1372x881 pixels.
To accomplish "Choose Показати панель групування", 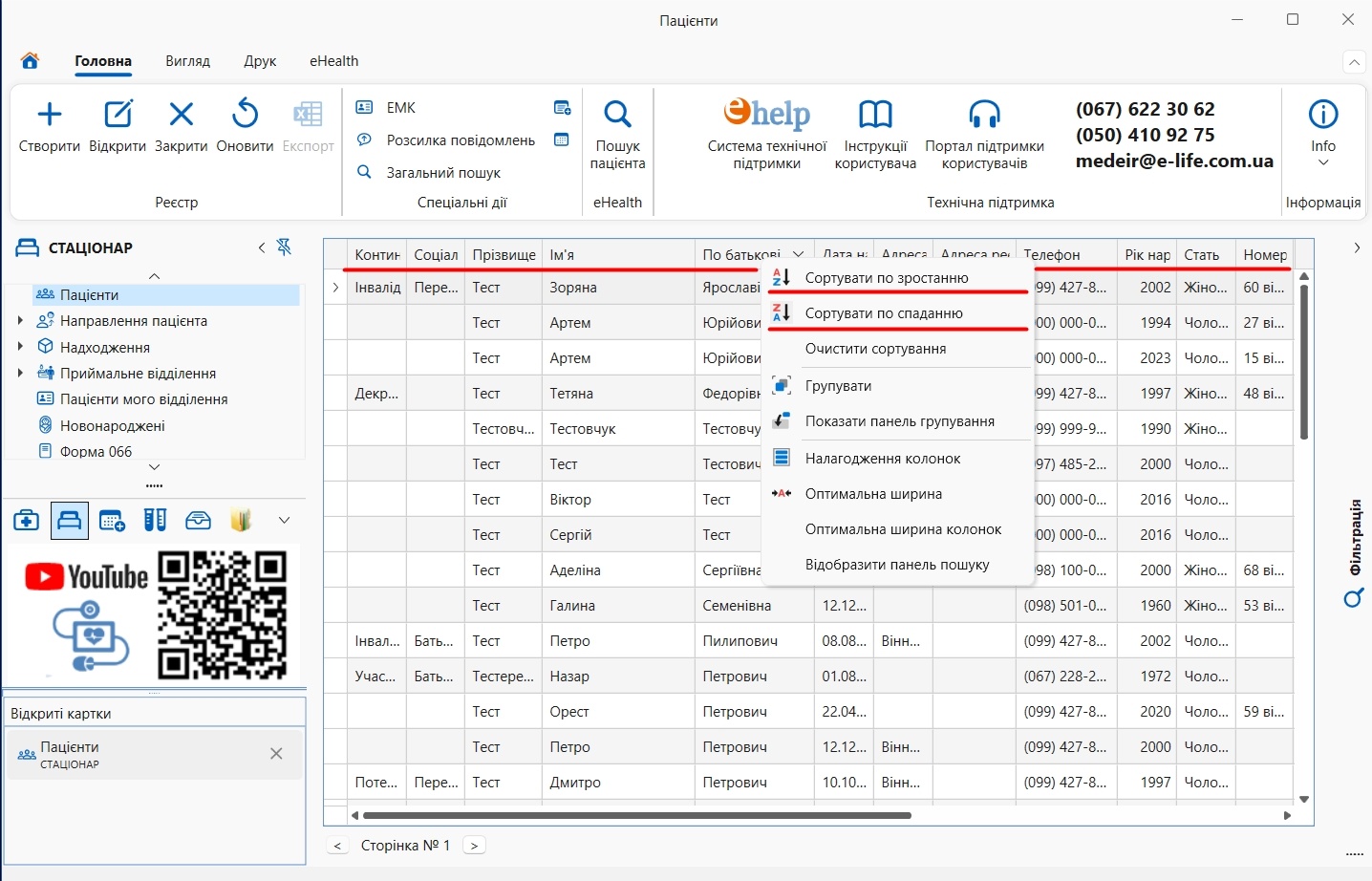I will click(x=897, y=421).
